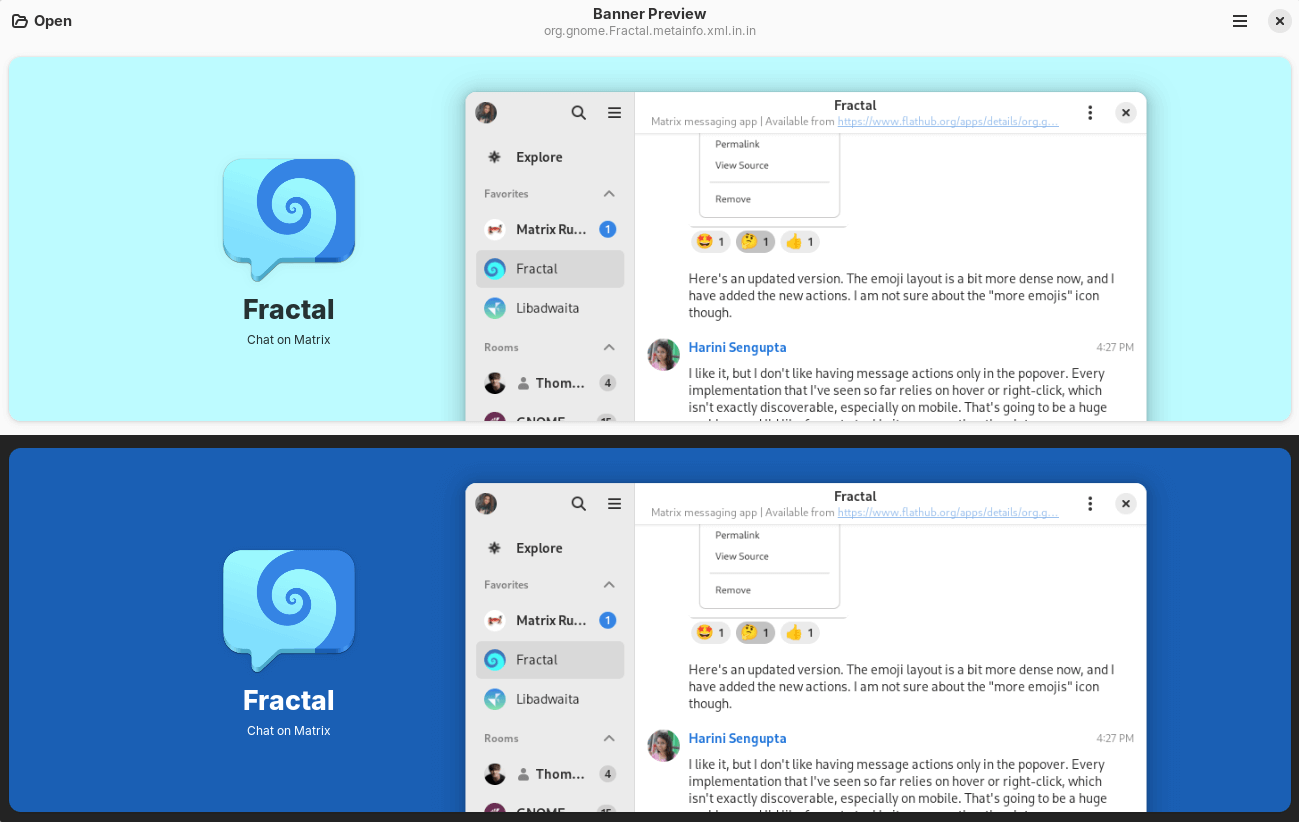Screen dimensions: 1299x822
Task: Open the flathub.org link in the light banner
Action: [x=948, y=121]
